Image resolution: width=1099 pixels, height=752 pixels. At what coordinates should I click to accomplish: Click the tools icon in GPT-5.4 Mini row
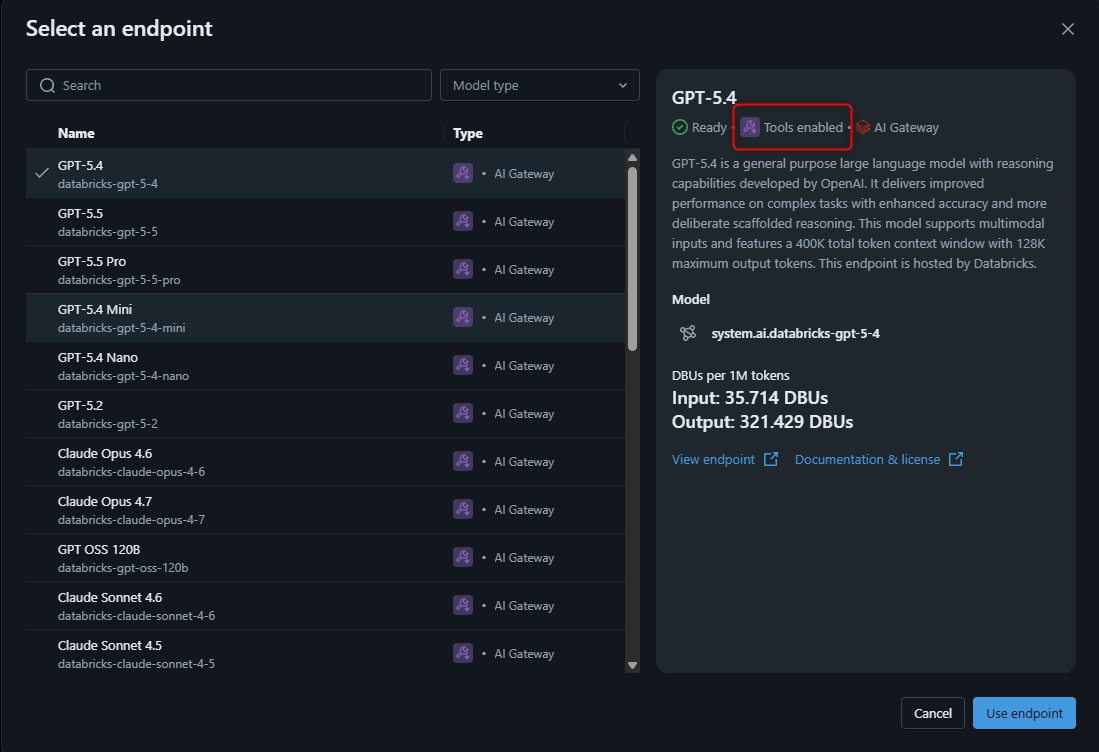click(463, 317)
